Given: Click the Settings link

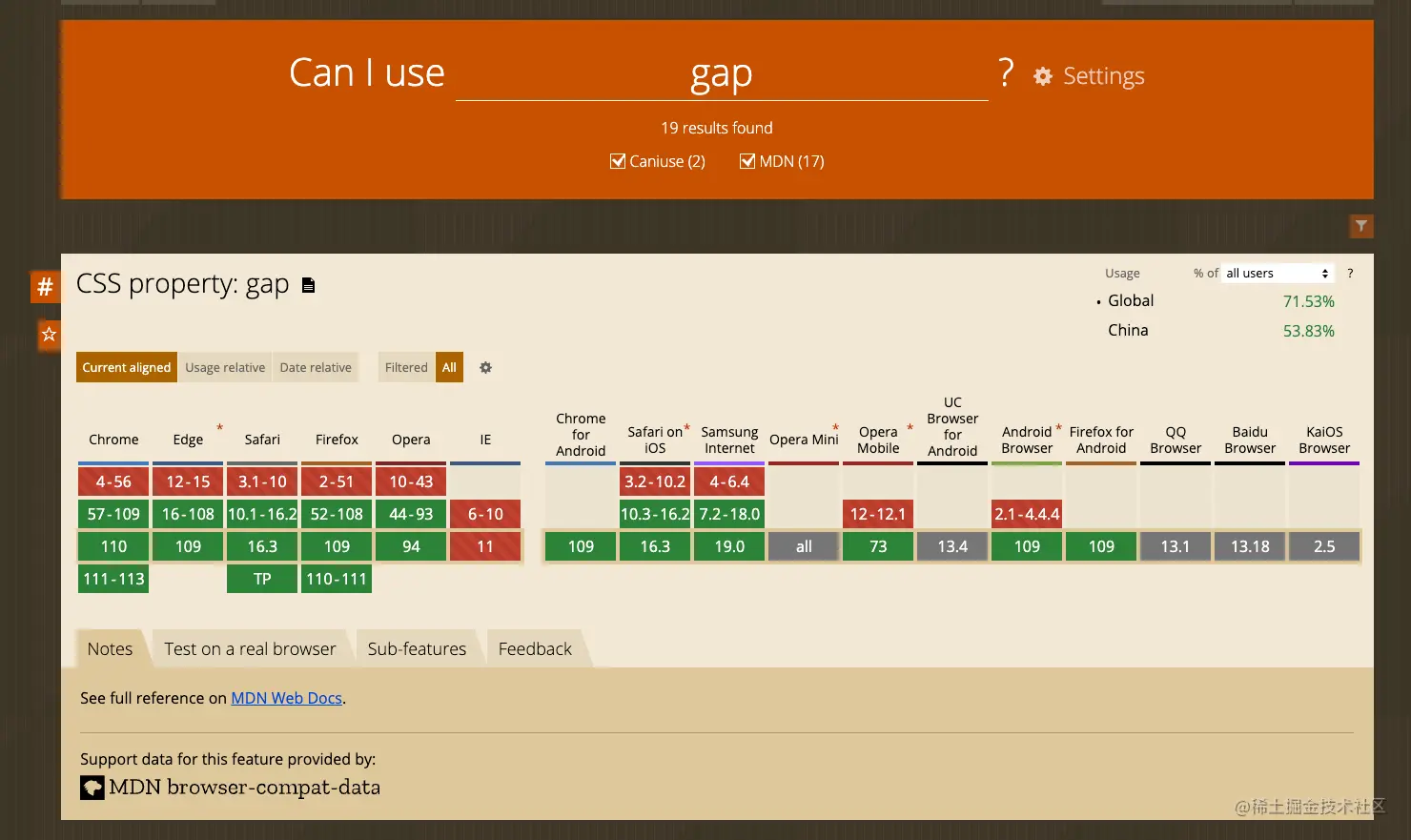Looking at the screenshot, I should point(1104,76).
